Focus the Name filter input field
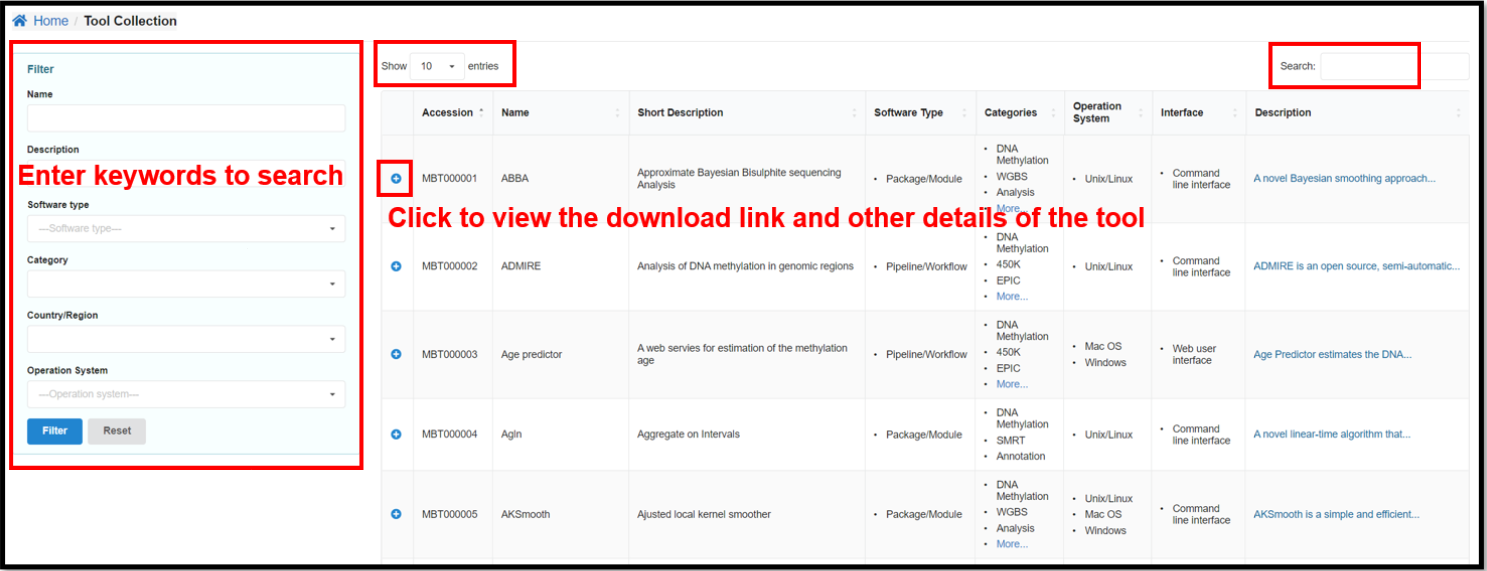 click(x=186, y=118)
